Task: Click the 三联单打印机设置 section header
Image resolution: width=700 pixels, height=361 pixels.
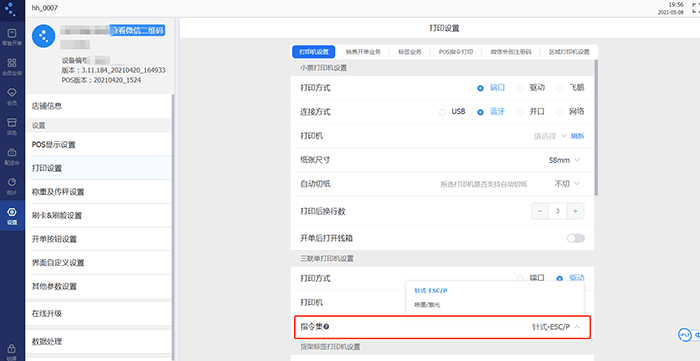Action: tap(327, 258)
